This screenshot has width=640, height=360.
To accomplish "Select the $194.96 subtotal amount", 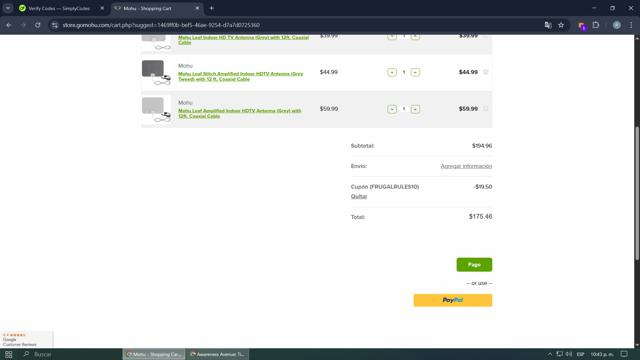I will click(482, 146).
